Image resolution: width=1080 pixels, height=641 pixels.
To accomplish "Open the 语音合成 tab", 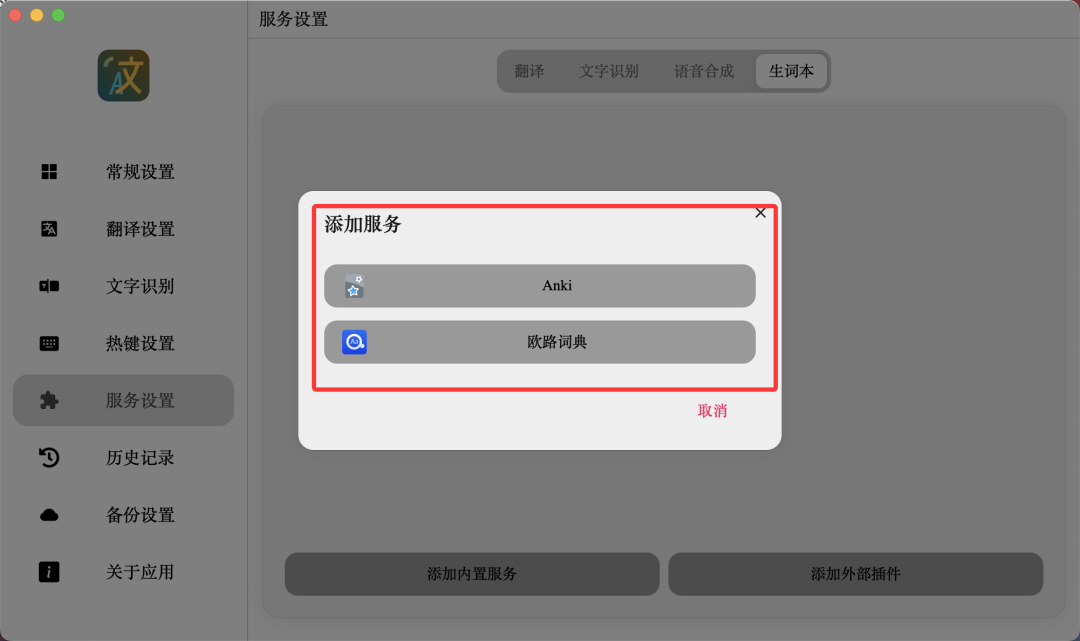I will (703, 71).
